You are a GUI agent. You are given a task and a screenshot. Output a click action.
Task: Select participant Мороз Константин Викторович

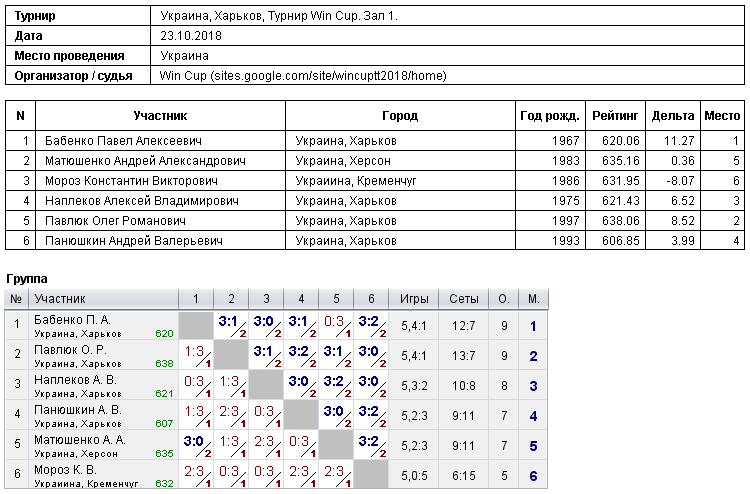pyautogui.click(x=131, y=181)
